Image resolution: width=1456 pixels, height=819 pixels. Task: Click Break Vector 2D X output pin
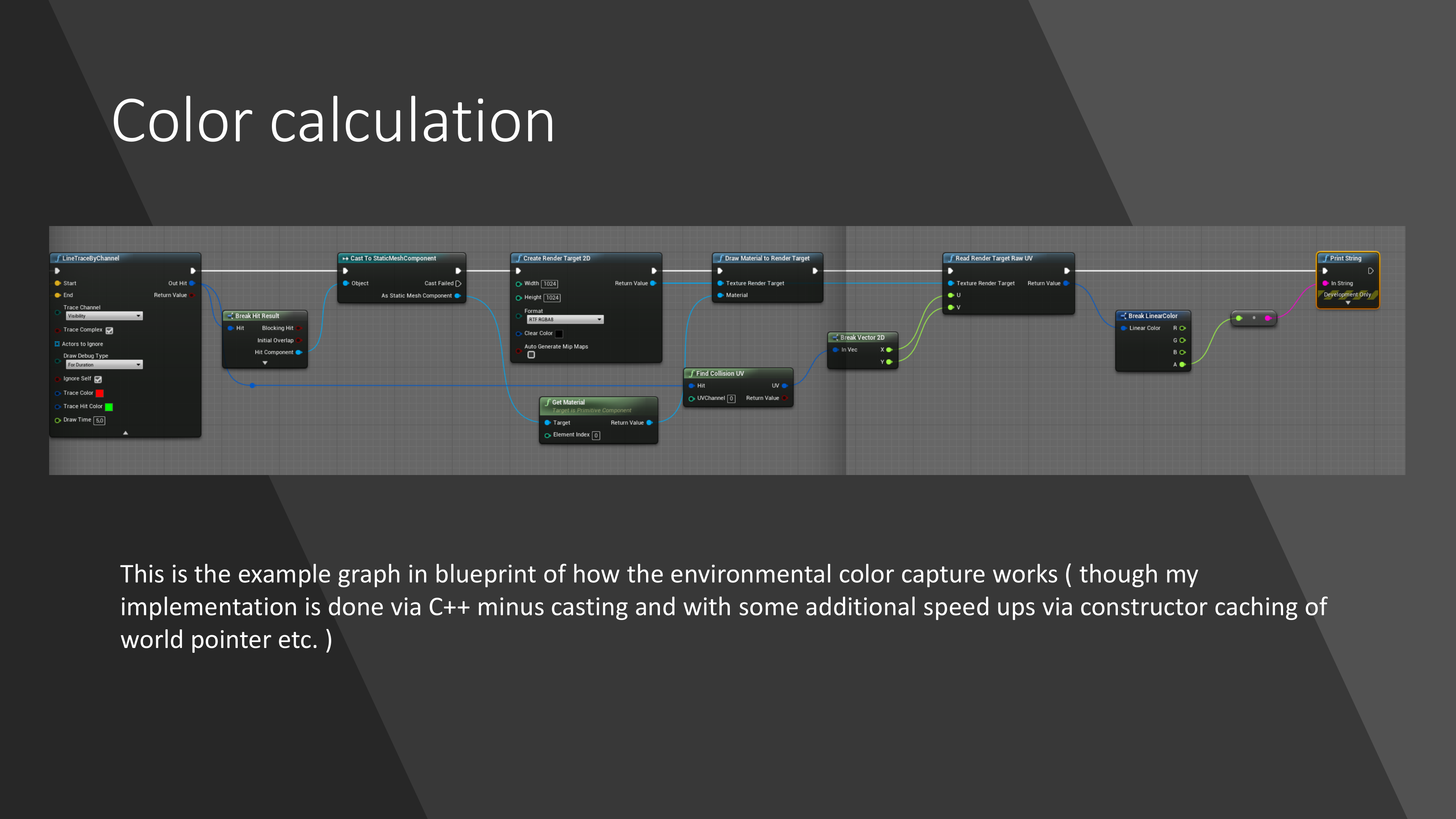coord(889,350)
